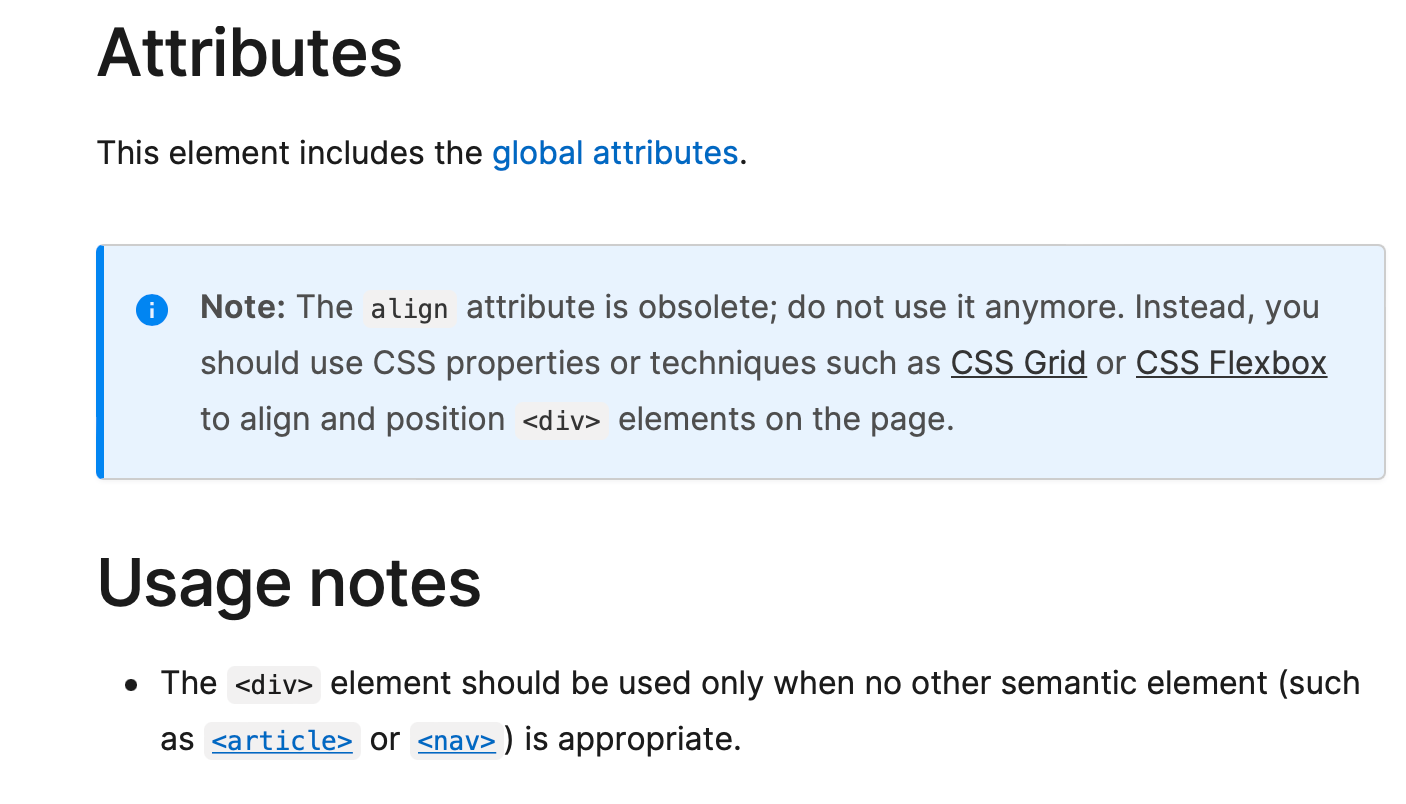This screenshot has height=804, width=1406.
Task: Click the <div> code inside the note box
Action: point(562,421)
